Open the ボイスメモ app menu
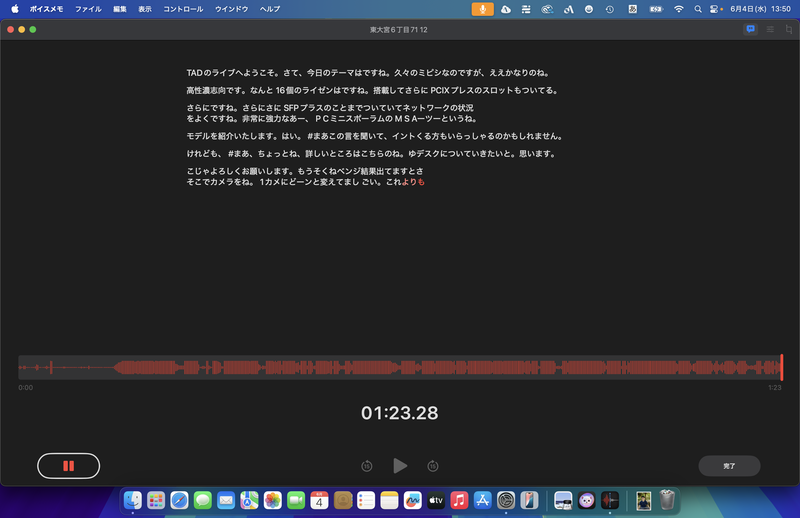This screenshot has height=518, width=800. click(46, 9)
